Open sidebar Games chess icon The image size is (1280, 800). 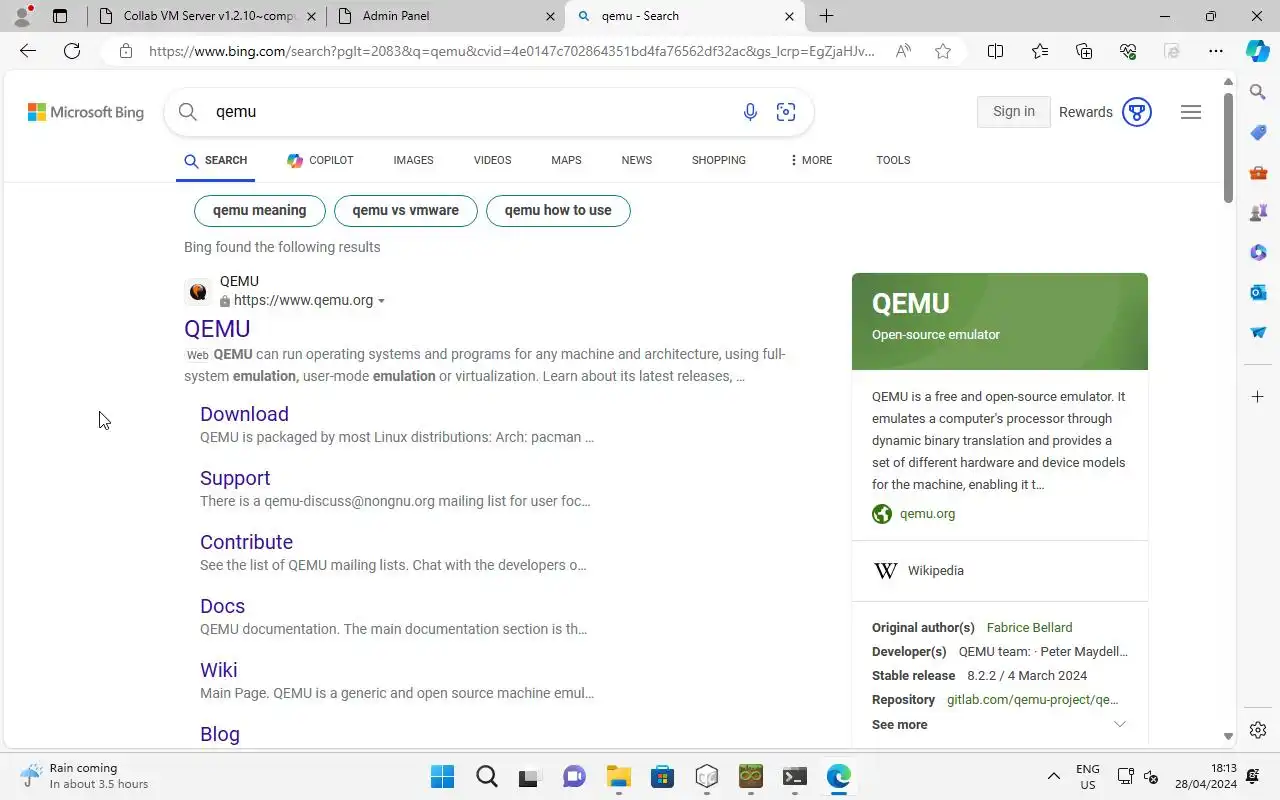tap(1258, 212)
